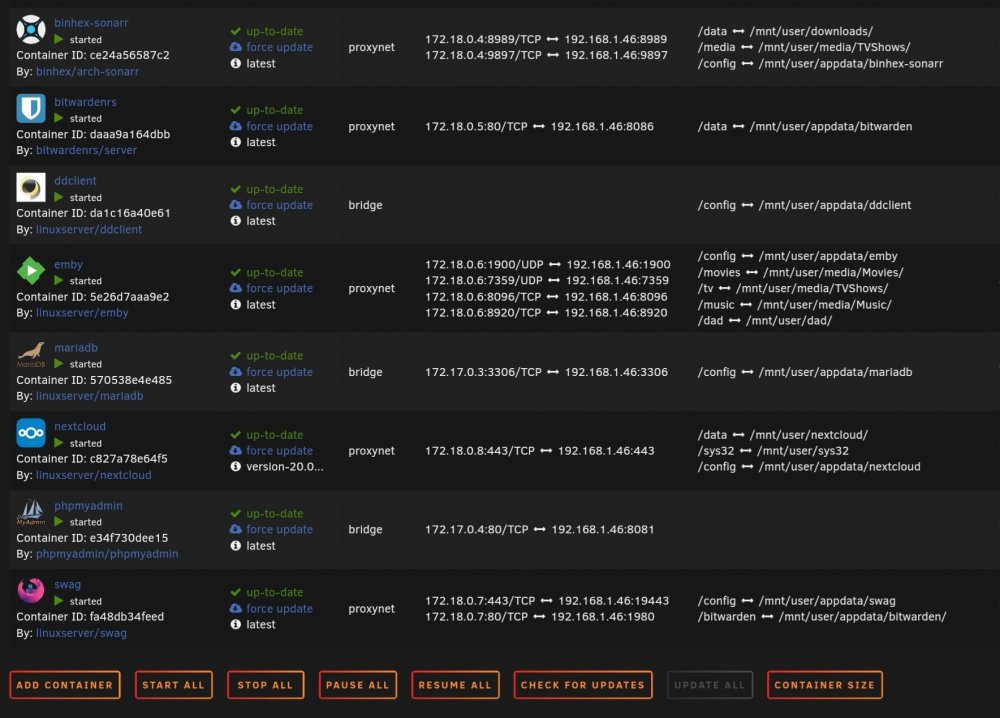Image resolution: width=1000 pixels, height=718 pixels.
Task: Click the started play icon for ddclient
Action: coord(59,198)
